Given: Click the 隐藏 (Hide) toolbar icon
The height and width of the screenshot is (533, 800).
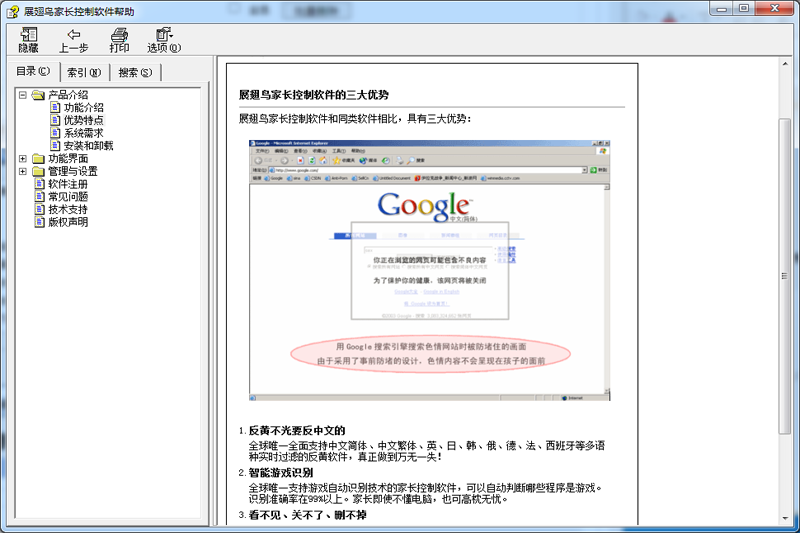Looking at the screenshot, I should (29, 40).
